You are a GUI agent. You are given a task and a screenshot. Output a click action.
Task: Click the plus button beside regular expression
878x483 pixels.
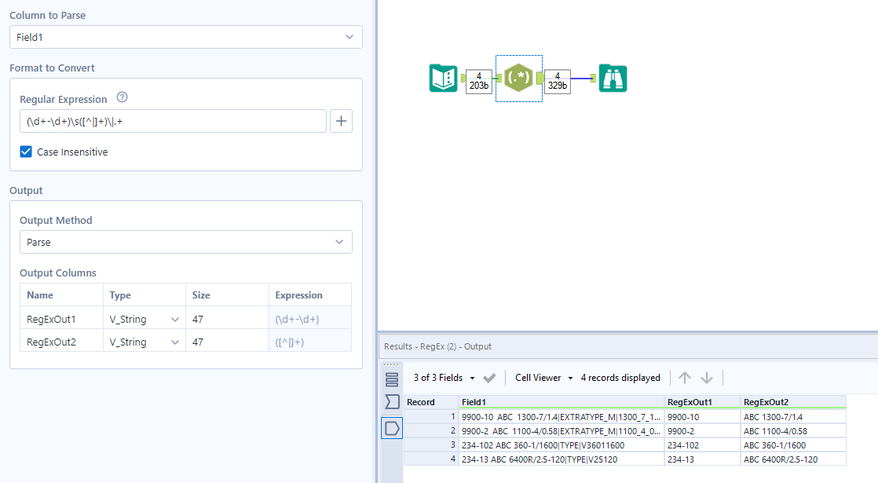pyautogui.click(x=341, y=121)
